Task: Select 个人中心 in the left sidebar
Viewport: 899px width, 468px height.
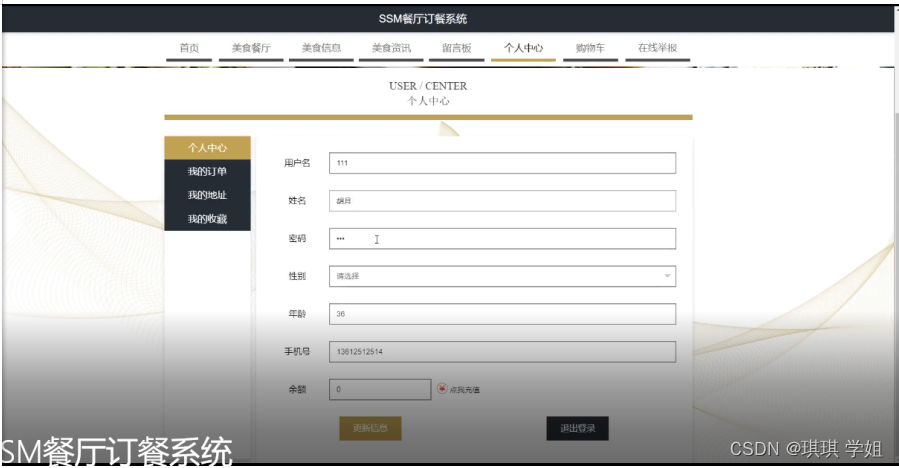Action: (208, 148)
